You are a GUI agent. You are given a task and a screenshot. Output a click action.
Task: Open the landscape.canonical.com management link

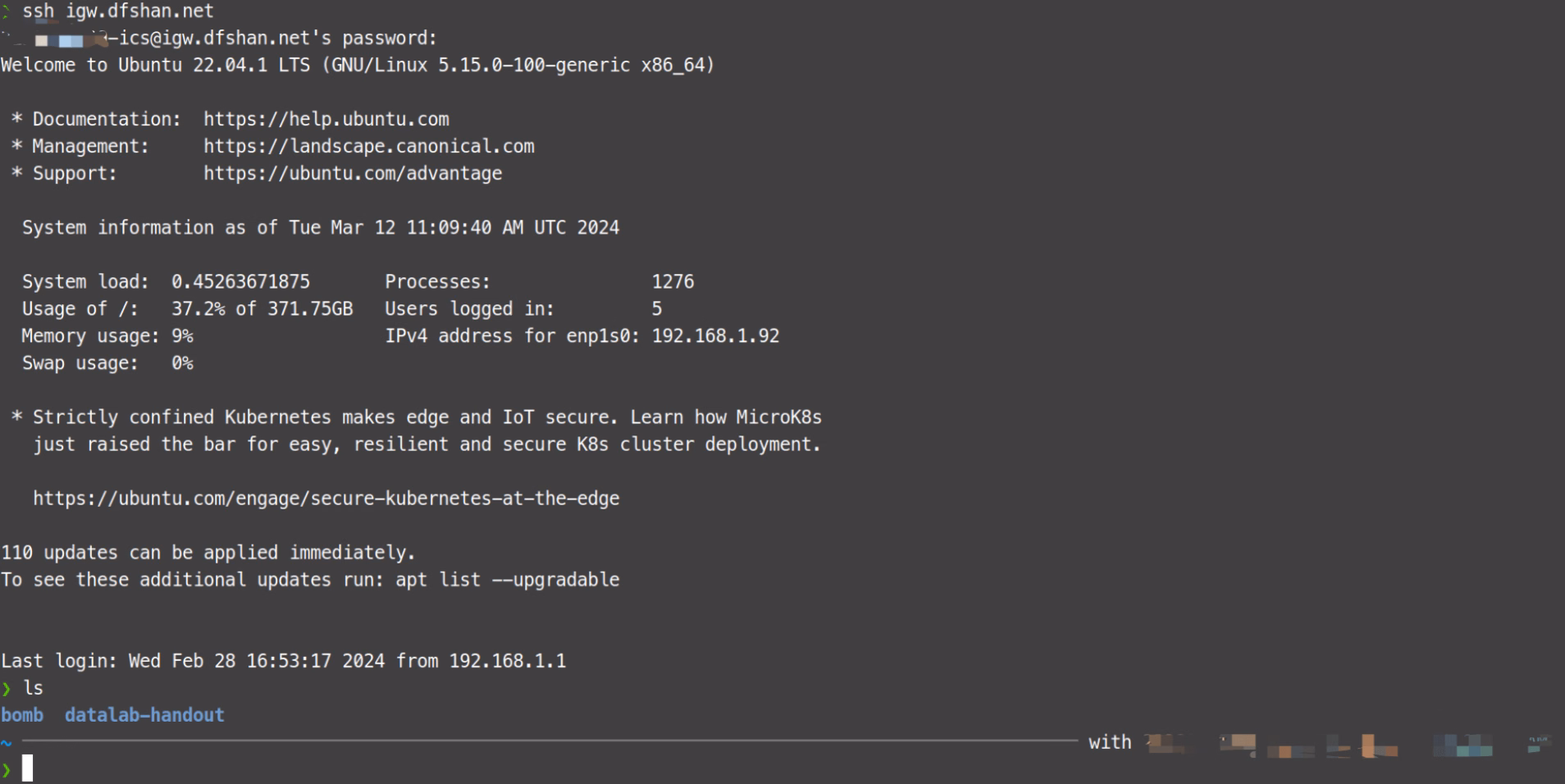(x=369, y=147)
